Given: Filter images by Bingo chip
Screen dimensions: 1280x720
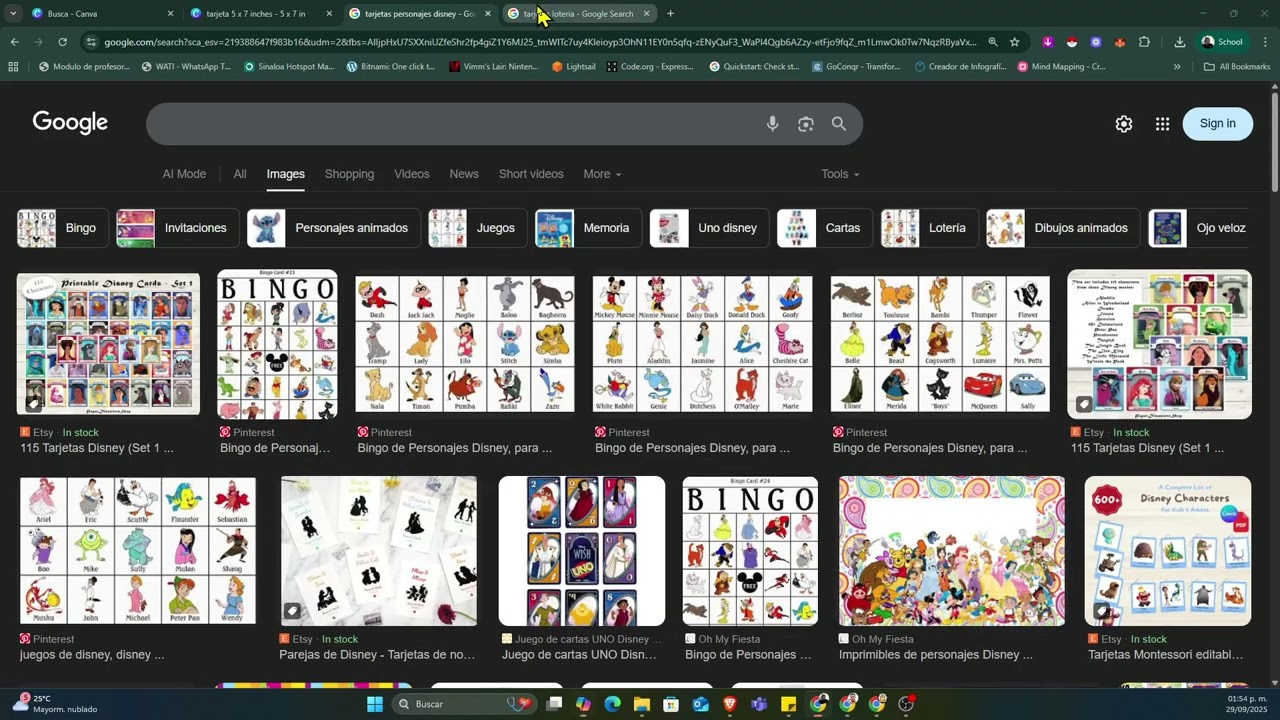Looking at the screenshot, I should coord(62,228).
